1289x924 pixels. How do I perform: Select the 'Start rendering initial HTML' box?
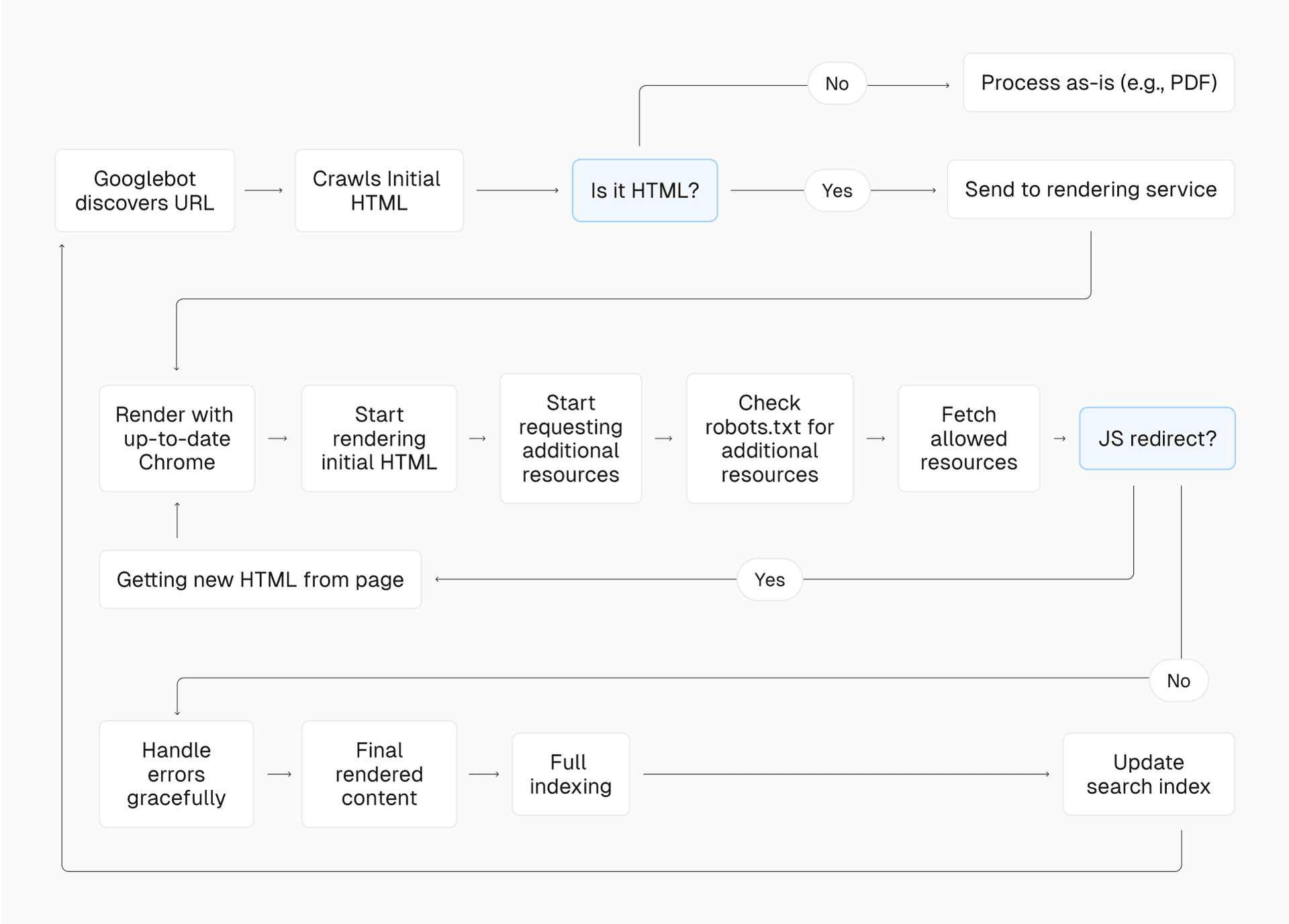[379, 438]
